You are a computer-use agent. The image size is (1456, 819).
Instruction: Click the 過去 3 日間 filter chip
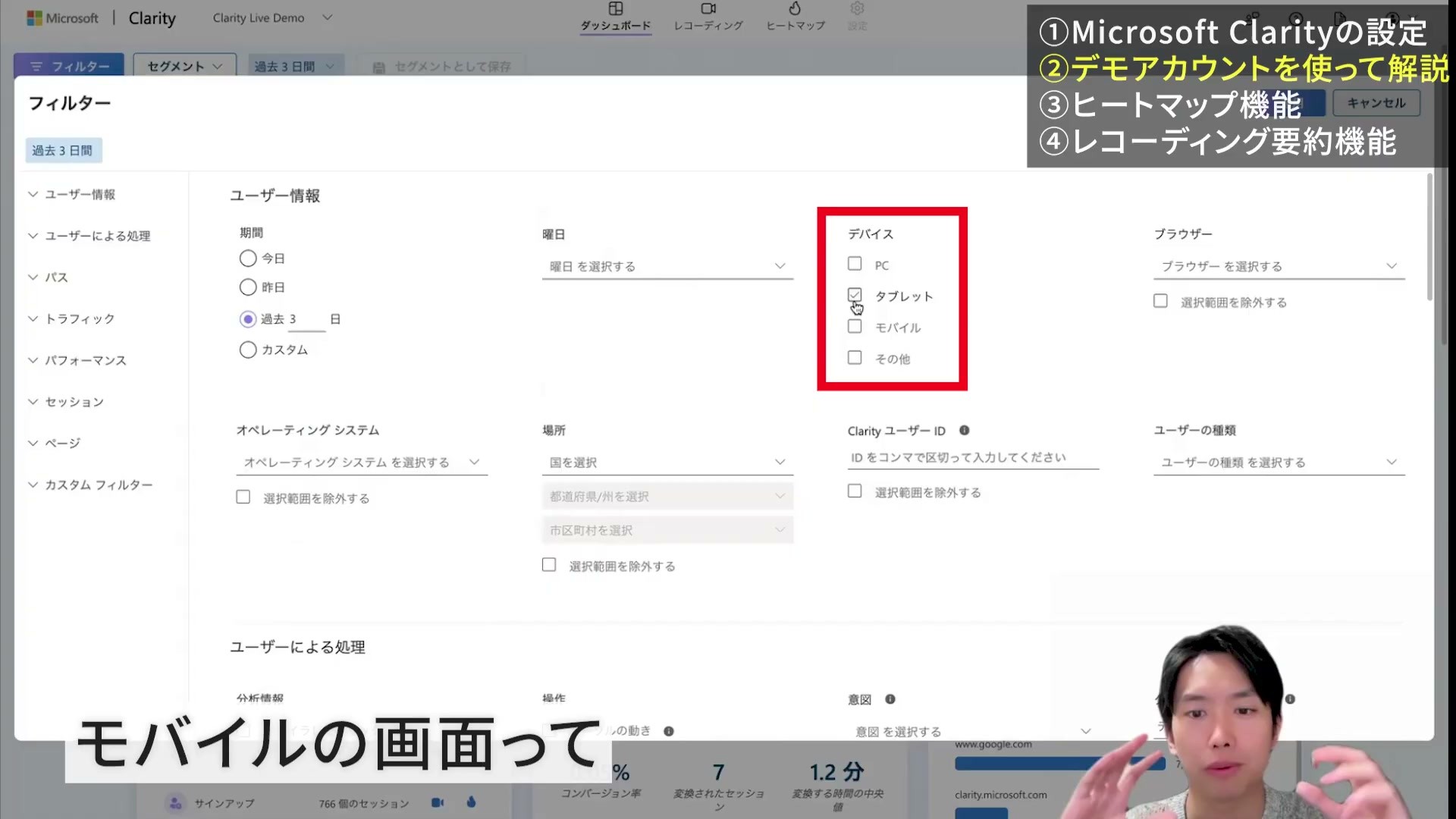pos(63,150)
